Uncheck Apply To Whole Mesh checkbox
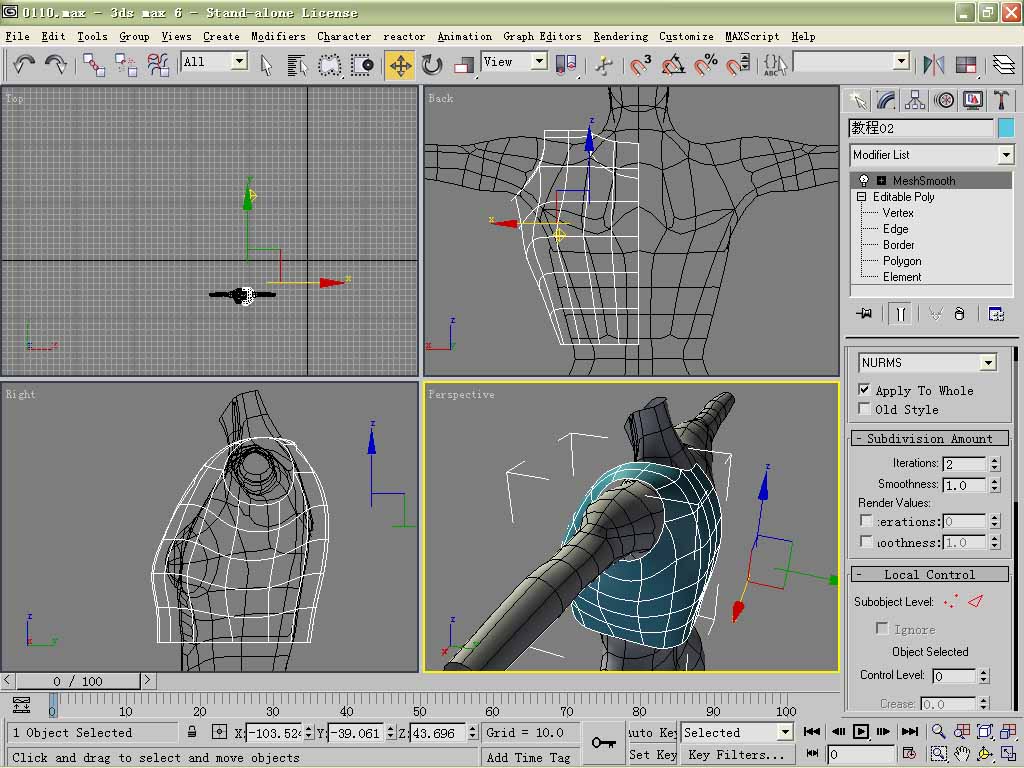Viewport: 1024px width, 768px height. [x=864, y=390]
